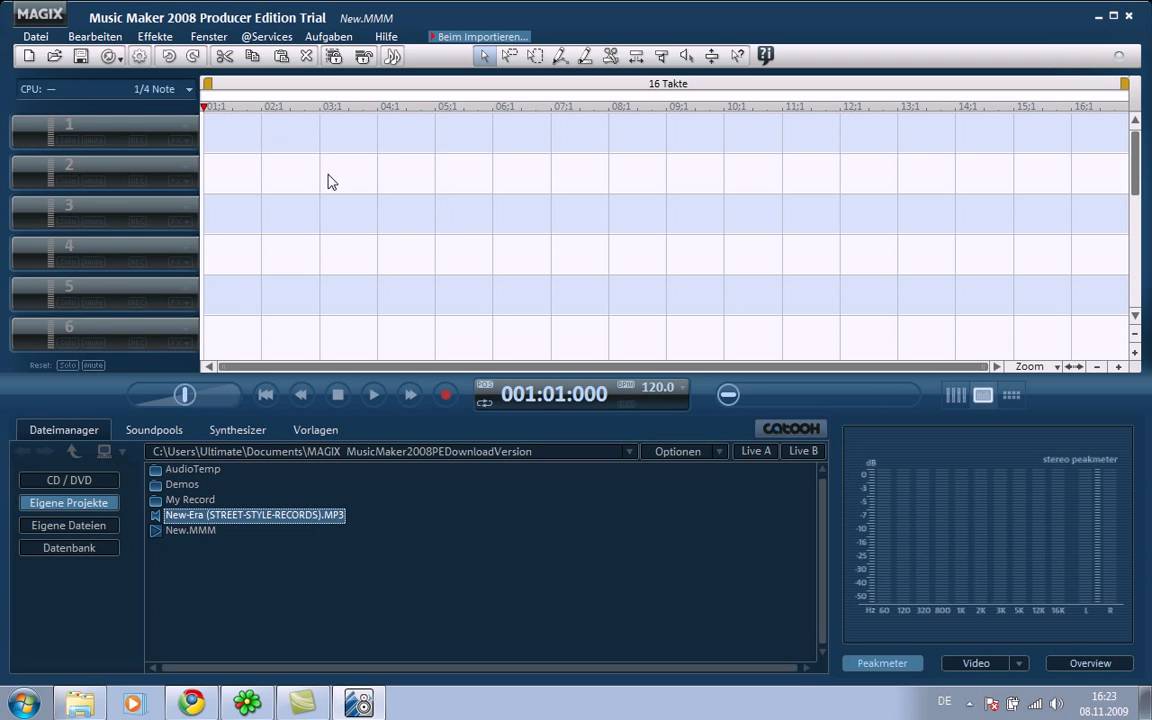Screen dimensions: 1152x720
Task: Switch to the Soundpools tab
Action: click(x=154, y=430)
